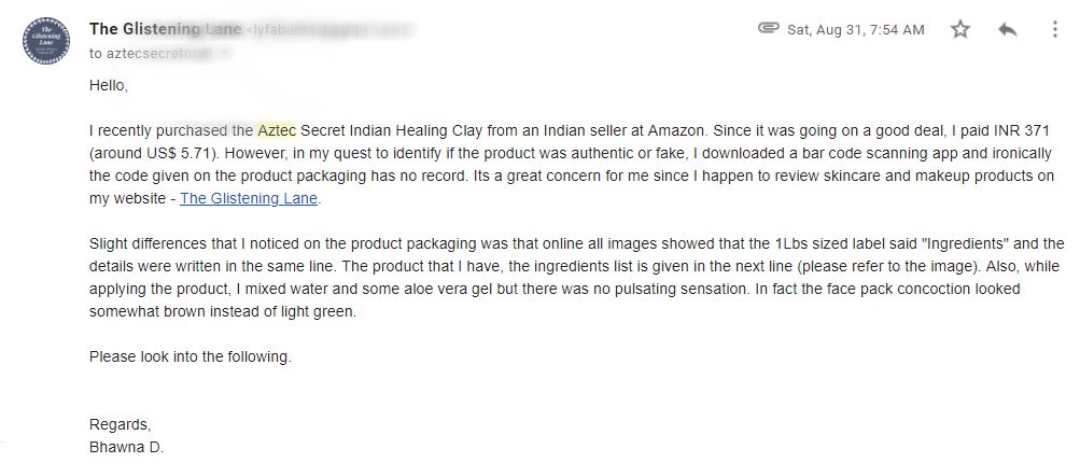Click the sentence Please look into the following
The image size is (1080, 467).
(190, 357)
